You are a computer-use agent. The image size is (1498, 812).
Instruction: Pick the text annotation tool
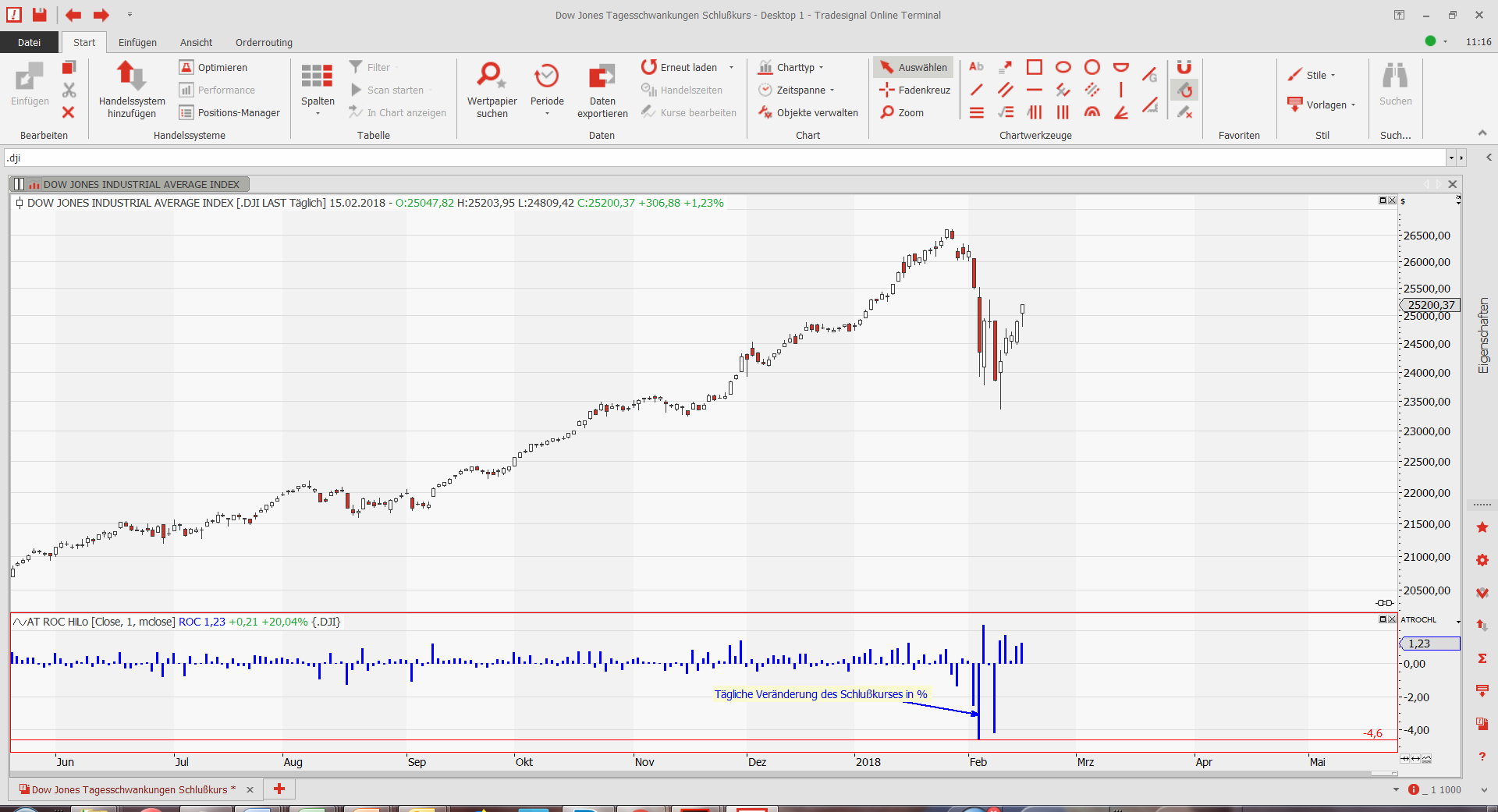[x=976, y=67]
